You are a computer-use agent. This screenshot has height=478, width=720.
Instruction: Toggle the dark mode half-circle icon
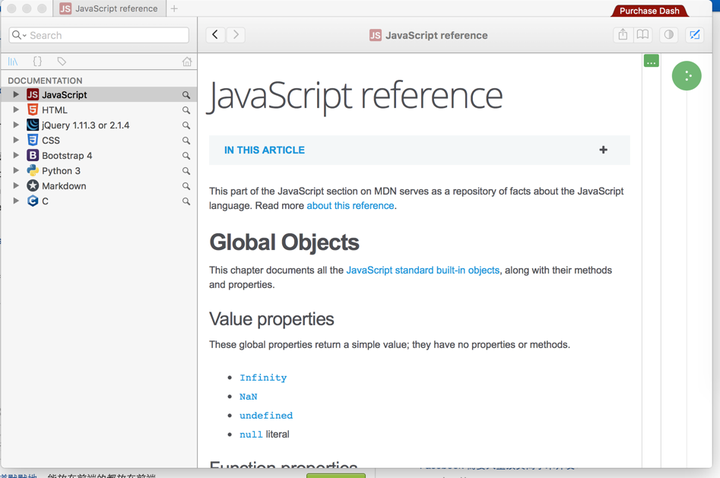(x=669, y=35)
